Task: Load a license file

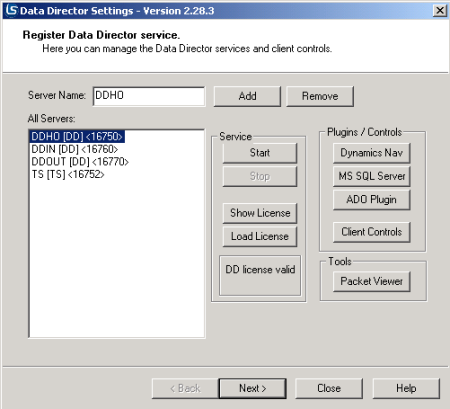Action: [260, 236]
